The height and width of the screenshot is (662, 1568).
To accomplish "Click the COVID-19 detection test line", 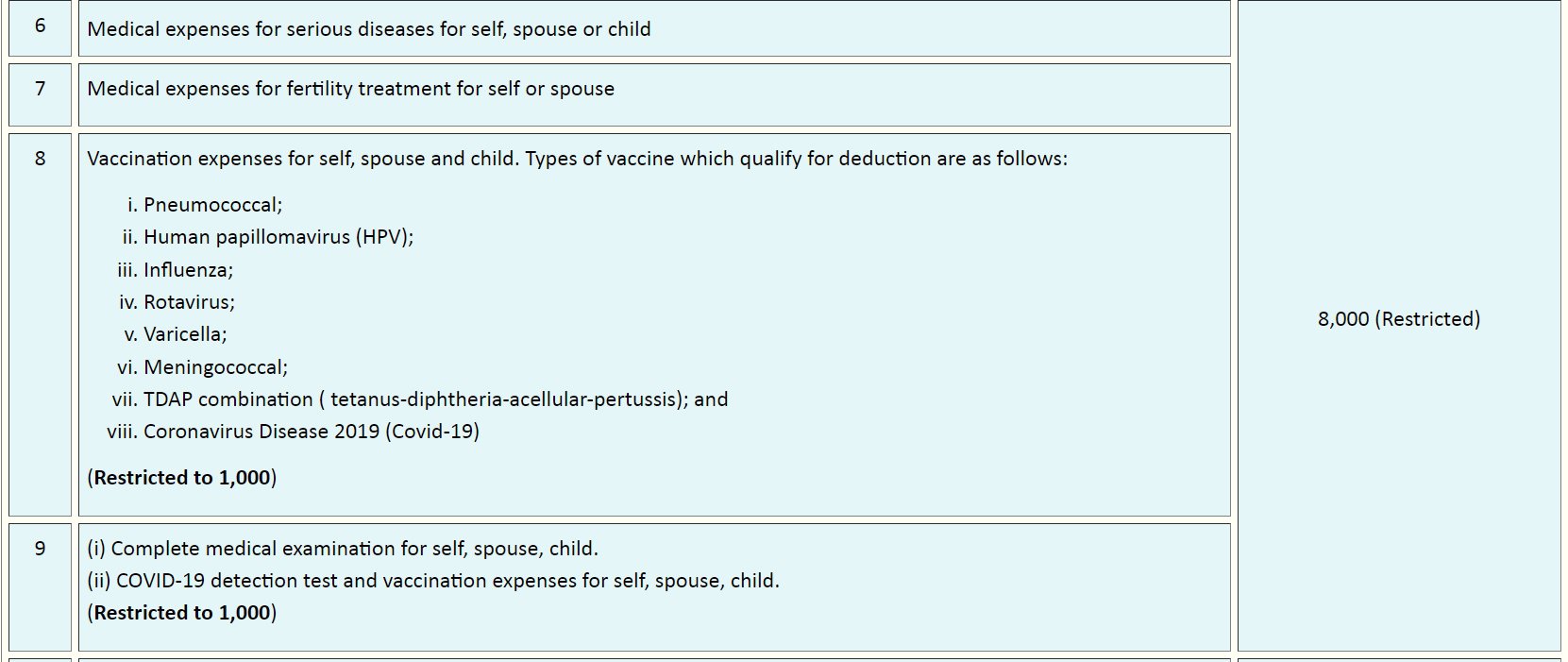I will tap(433, 581).
